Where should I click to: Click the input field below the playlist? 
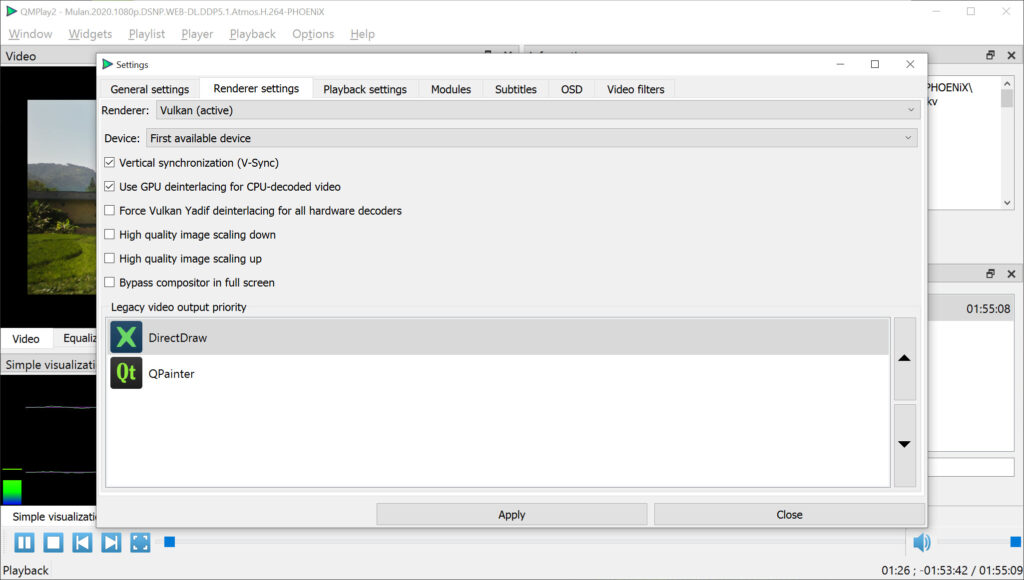(x=970, y=467)
